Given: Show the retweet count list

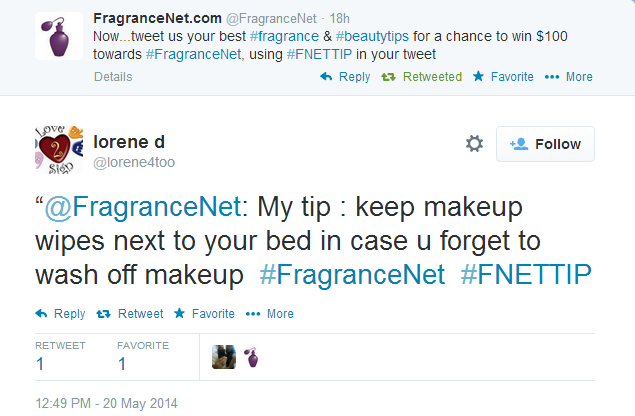Looking at the screenshot, I should pos(60,356).
